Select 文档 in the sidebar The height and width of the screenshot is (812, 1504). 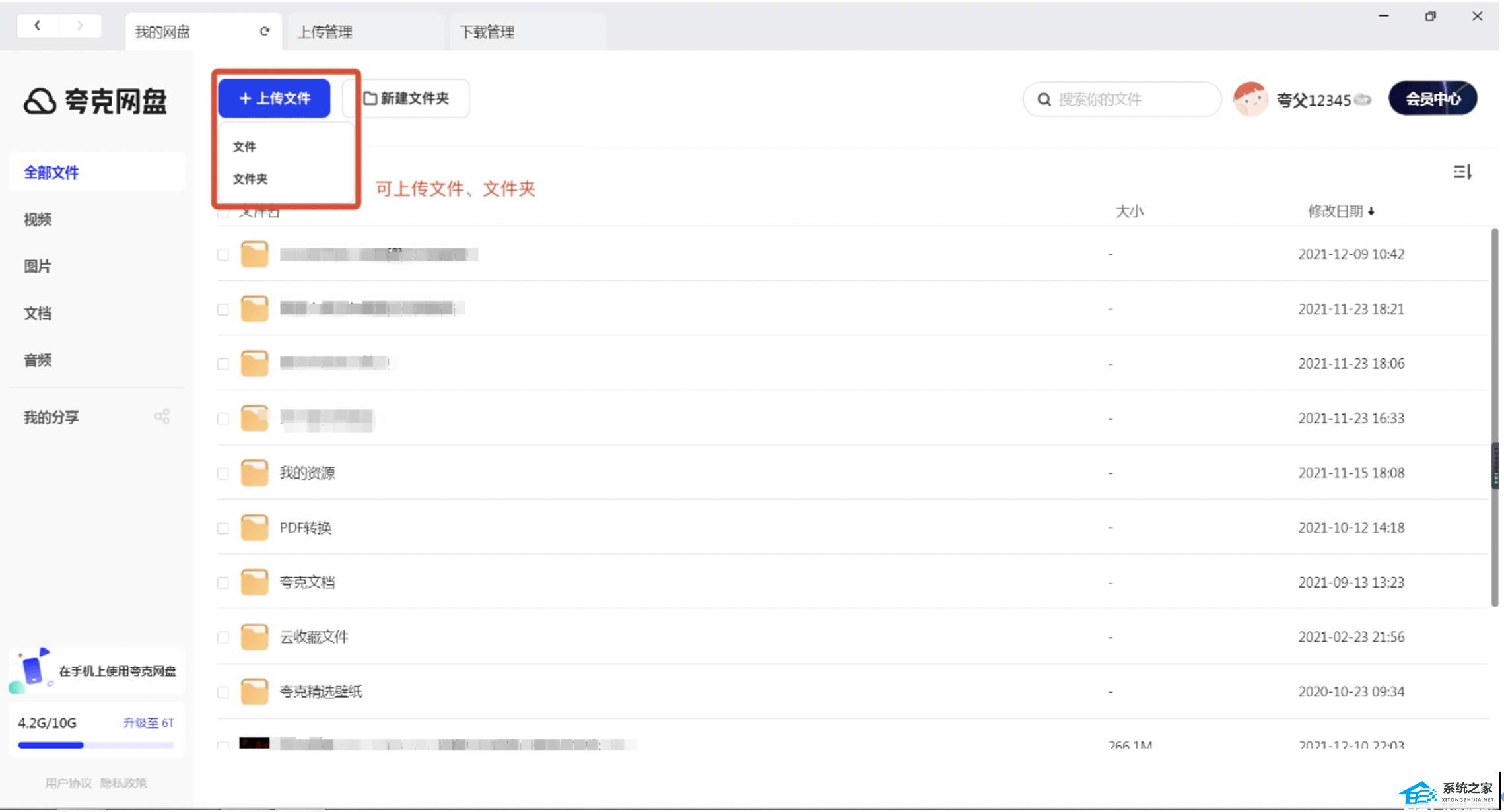pyautogui.click(x=38, y=313)
